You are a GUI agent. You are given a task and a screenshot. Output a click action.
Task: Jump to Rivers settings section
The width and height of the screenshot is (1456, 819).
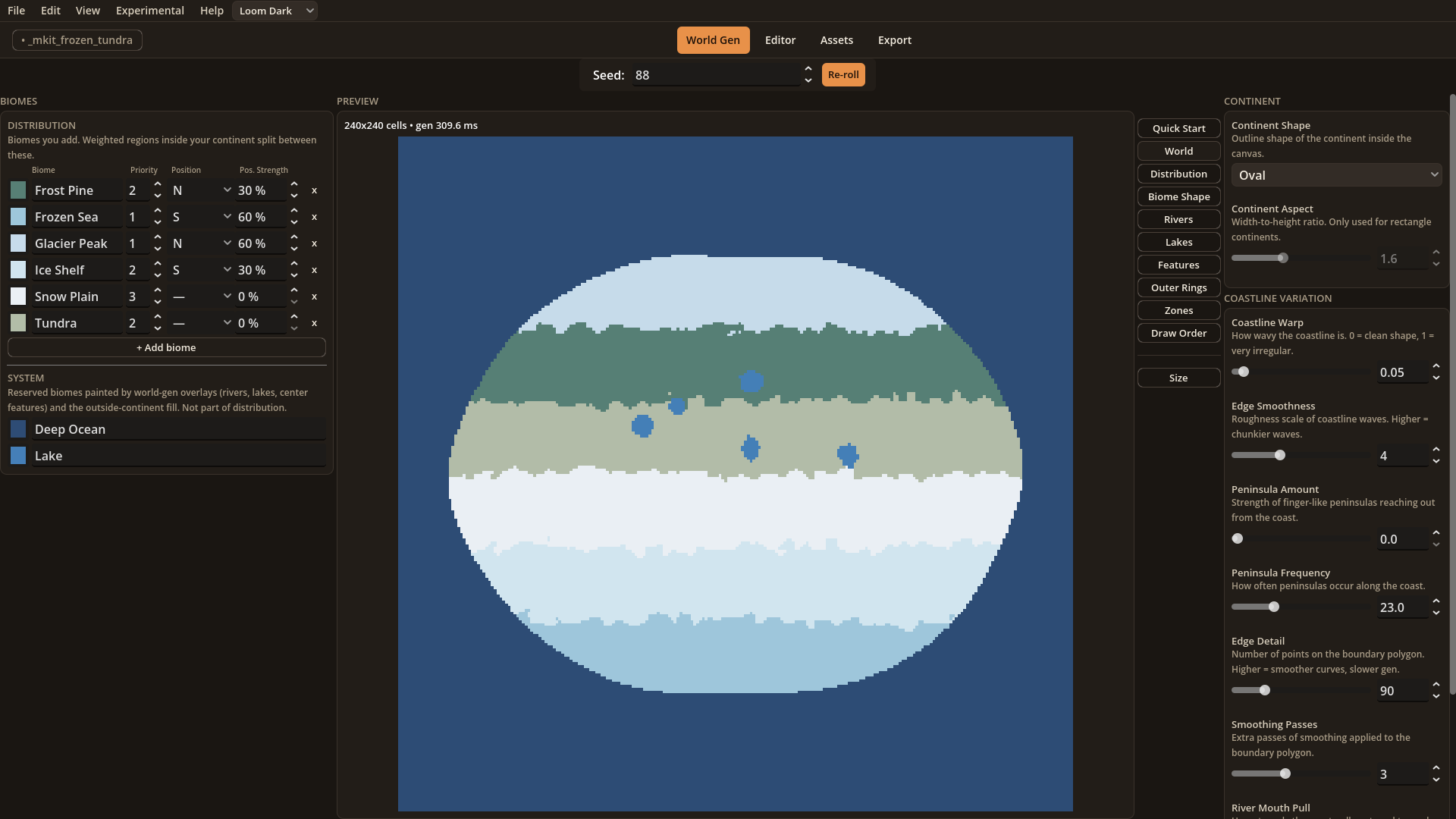point(1178,219)
